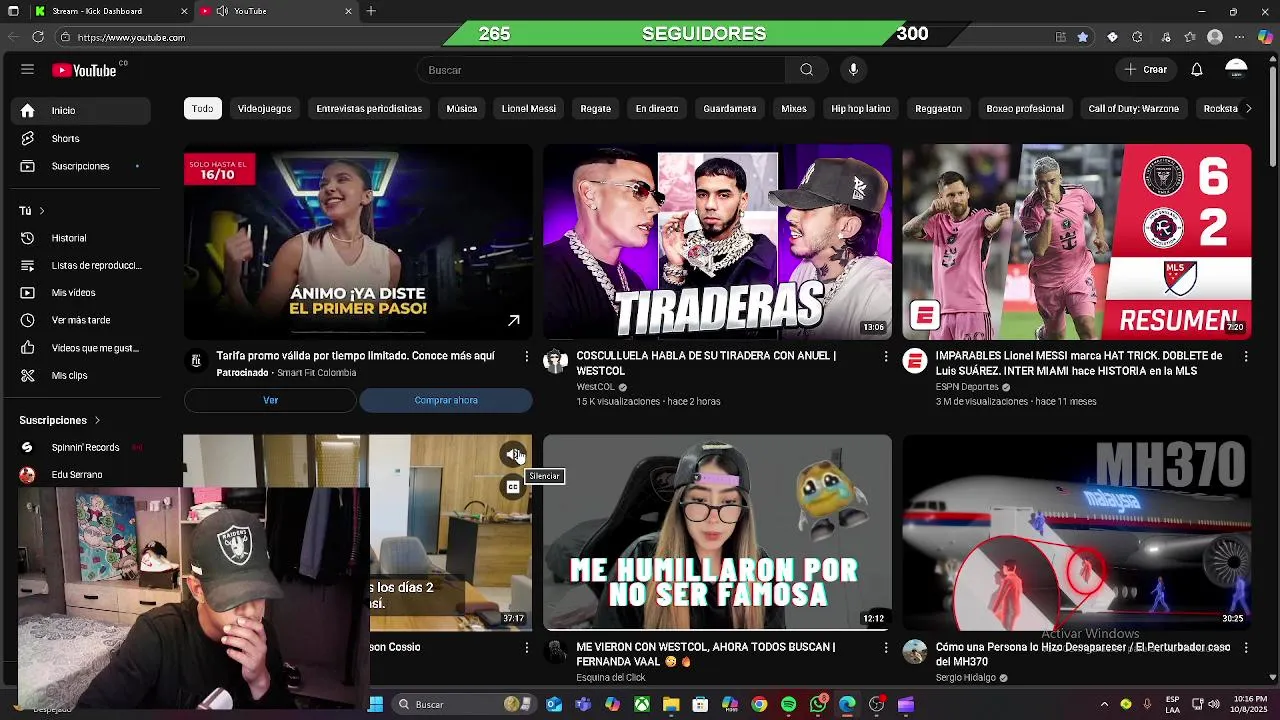
Task: Click the TIRADERAS video thumbnail
Action: [x=717, y=242]
